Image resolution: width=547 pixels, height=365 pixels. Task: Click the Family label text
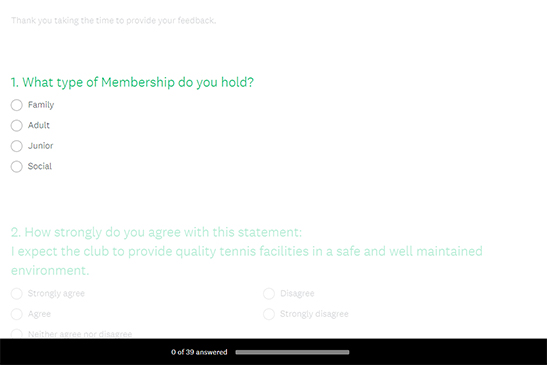point(41,105)
